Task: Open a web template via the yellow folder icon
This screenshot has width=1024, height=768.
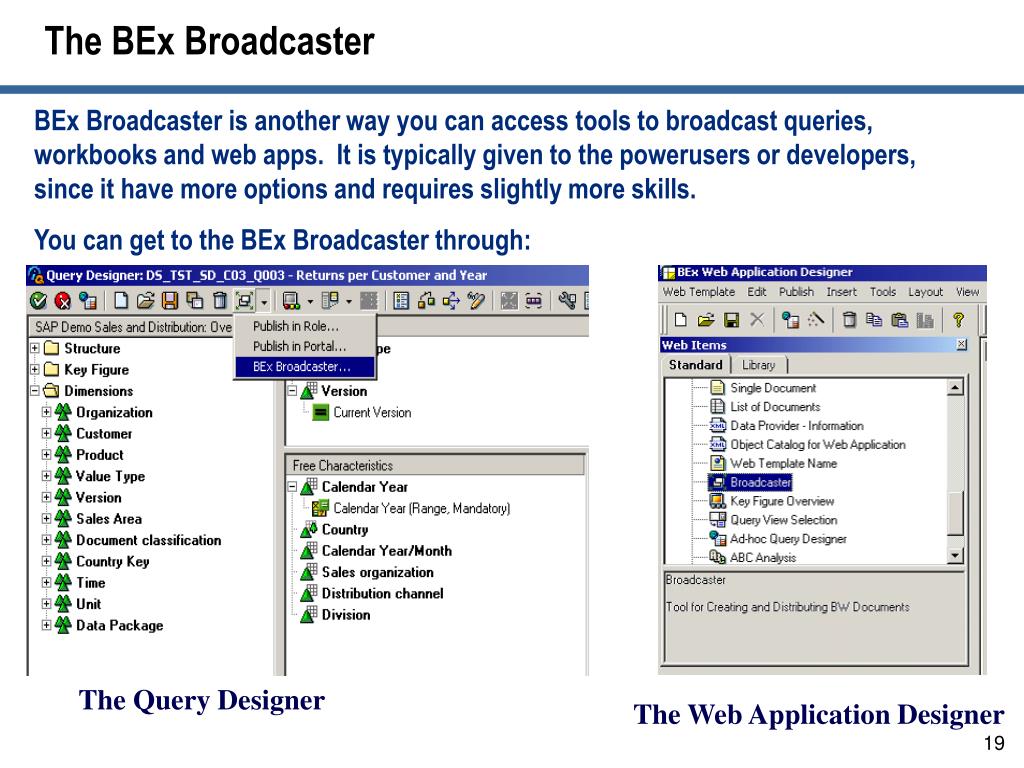Action: point(705,319)
